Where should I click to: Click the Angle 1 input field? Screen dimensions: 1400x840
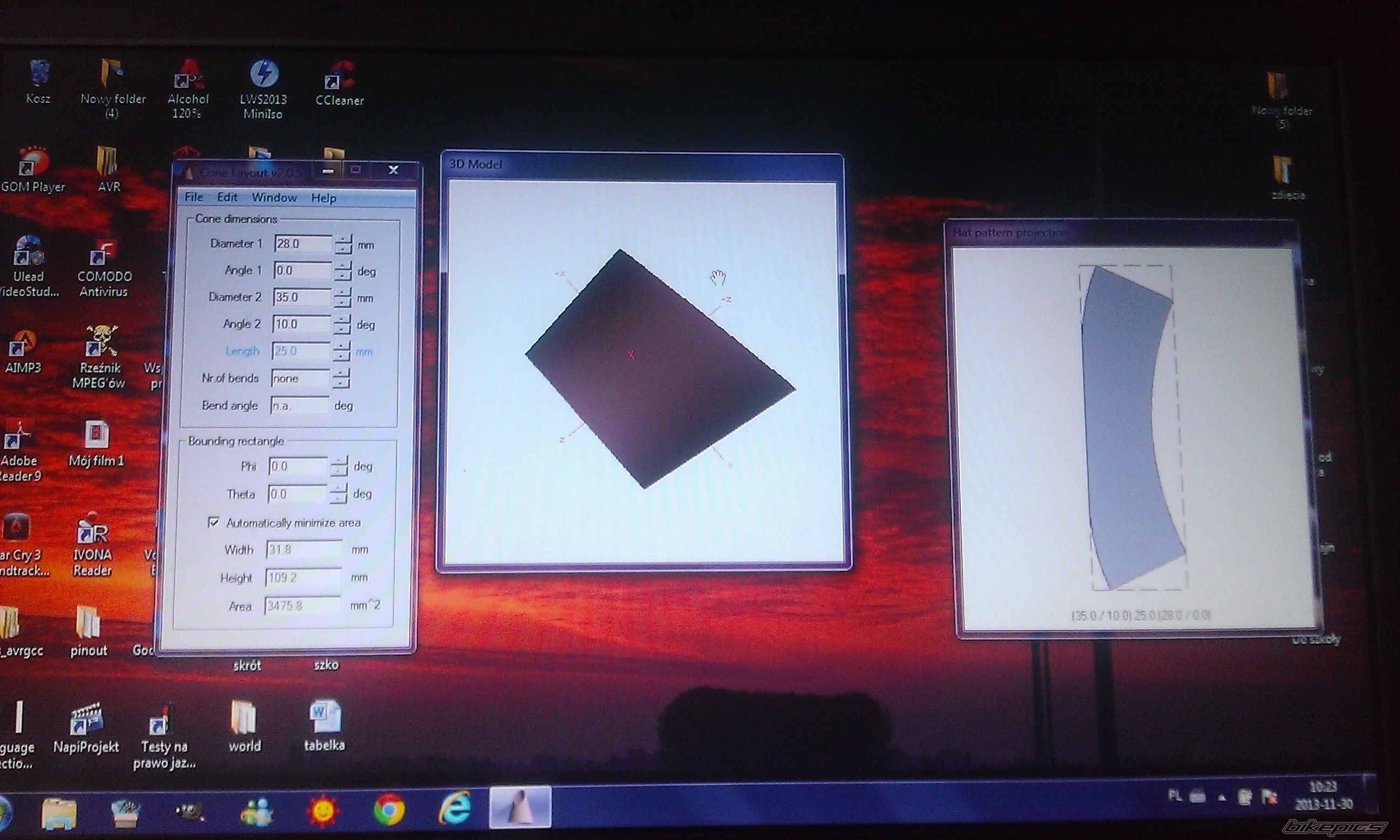tap(302, 270)
